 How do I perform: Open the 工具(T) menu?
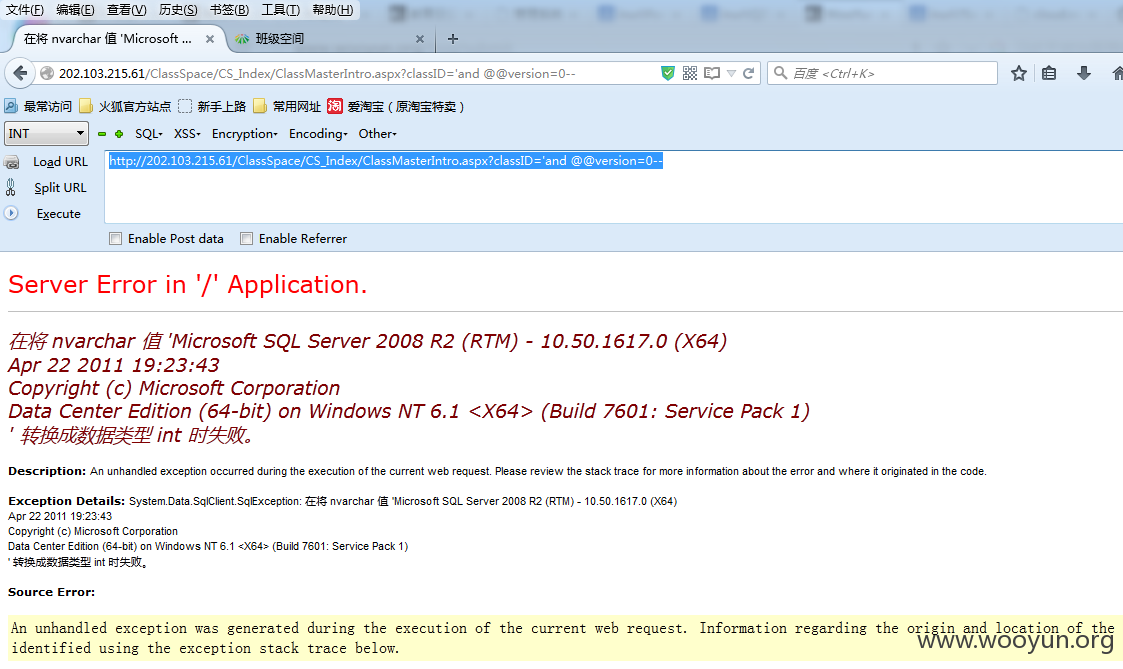click(281, 9)
